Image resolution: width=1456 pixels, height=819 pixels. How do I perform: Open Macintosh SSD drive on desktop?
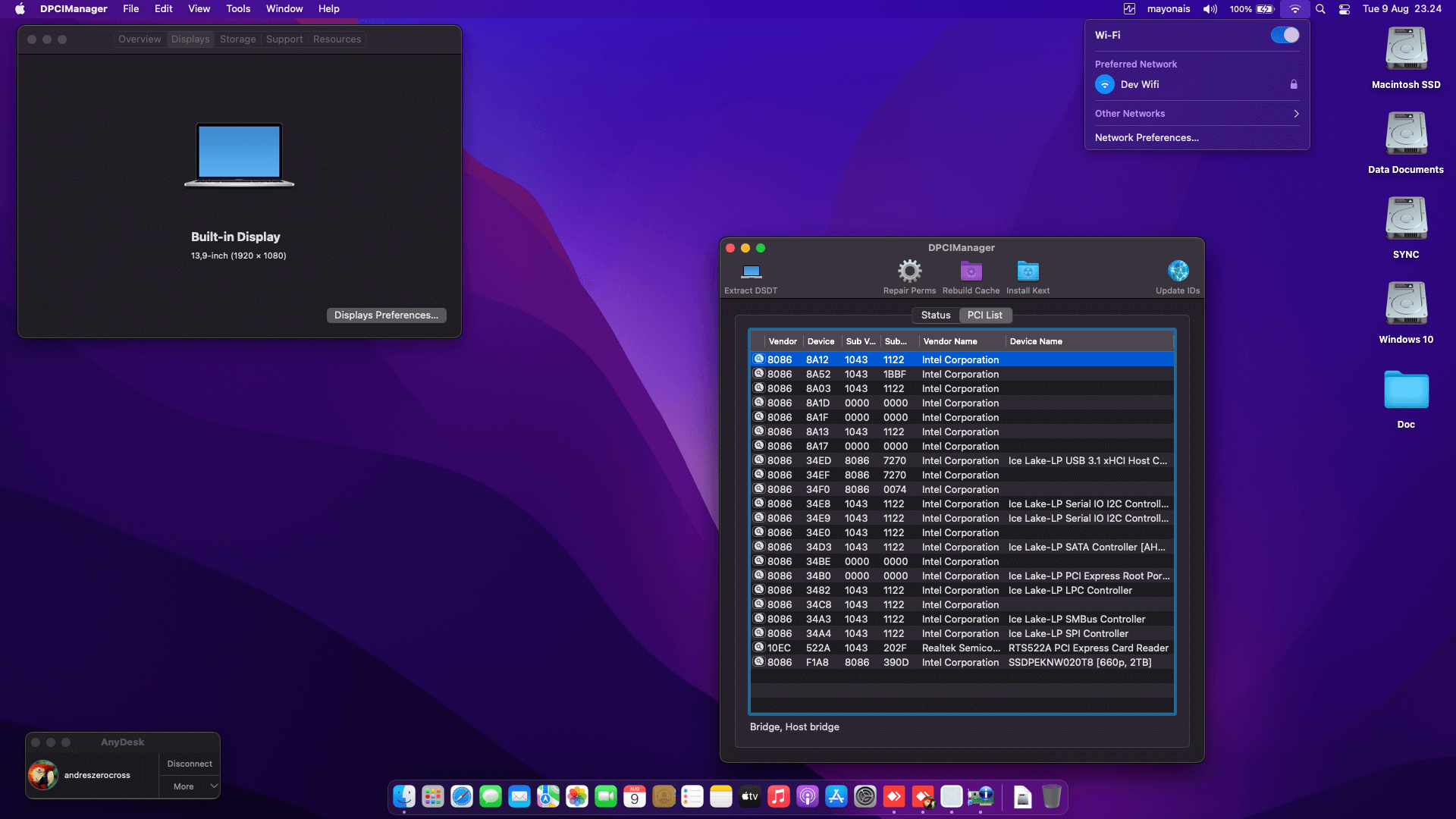coord(1405,50)
